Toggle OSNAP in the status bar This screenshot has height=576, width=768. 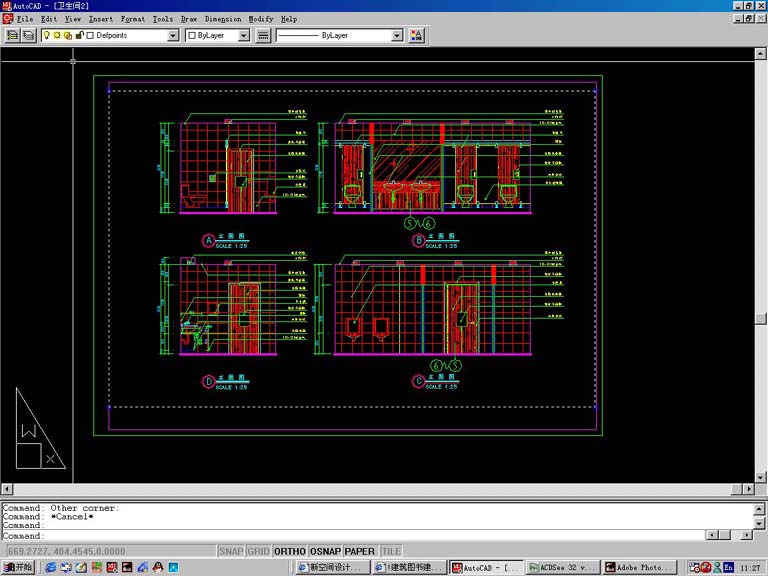pos(325,551)
